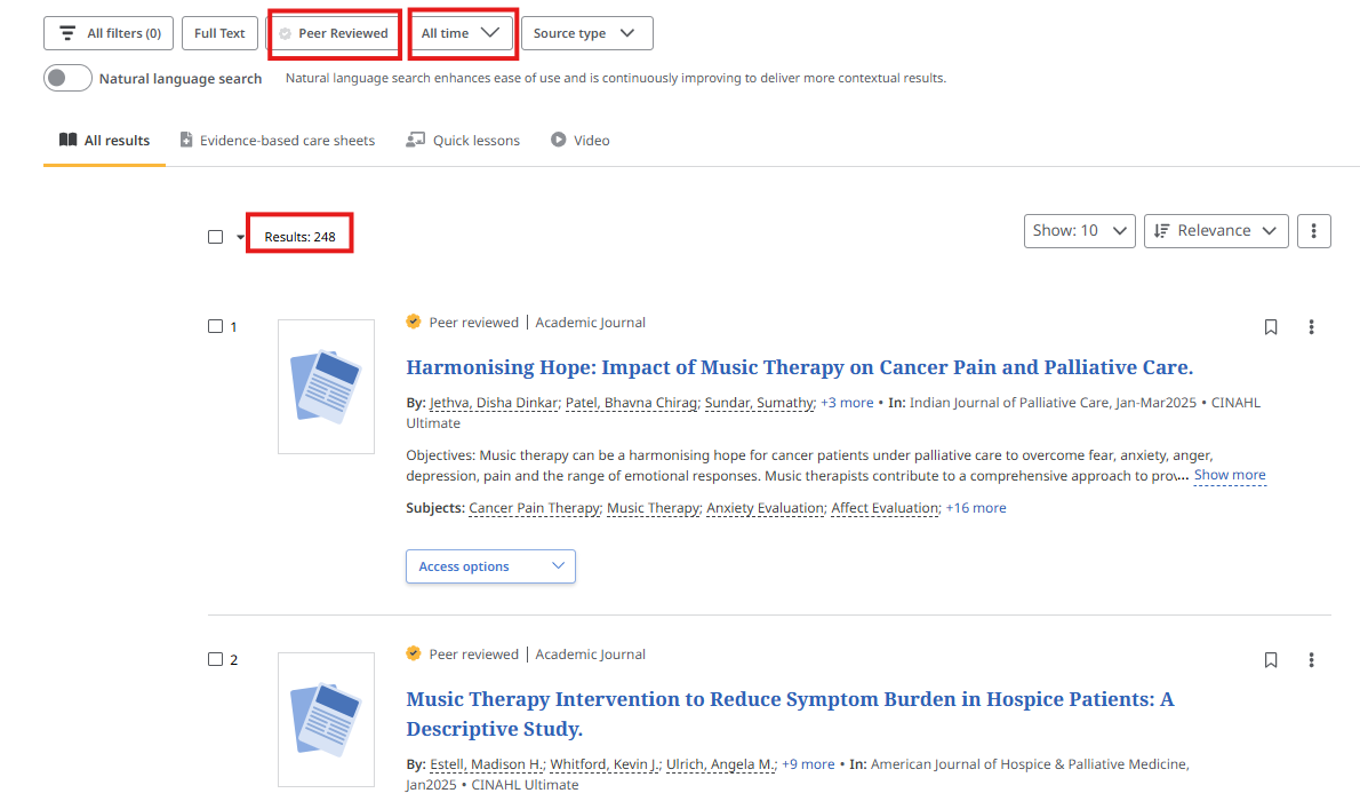This screenshot has width=1360, height=809.
Task: Click author Sundar, Sumathy
Action: point(760,402)
